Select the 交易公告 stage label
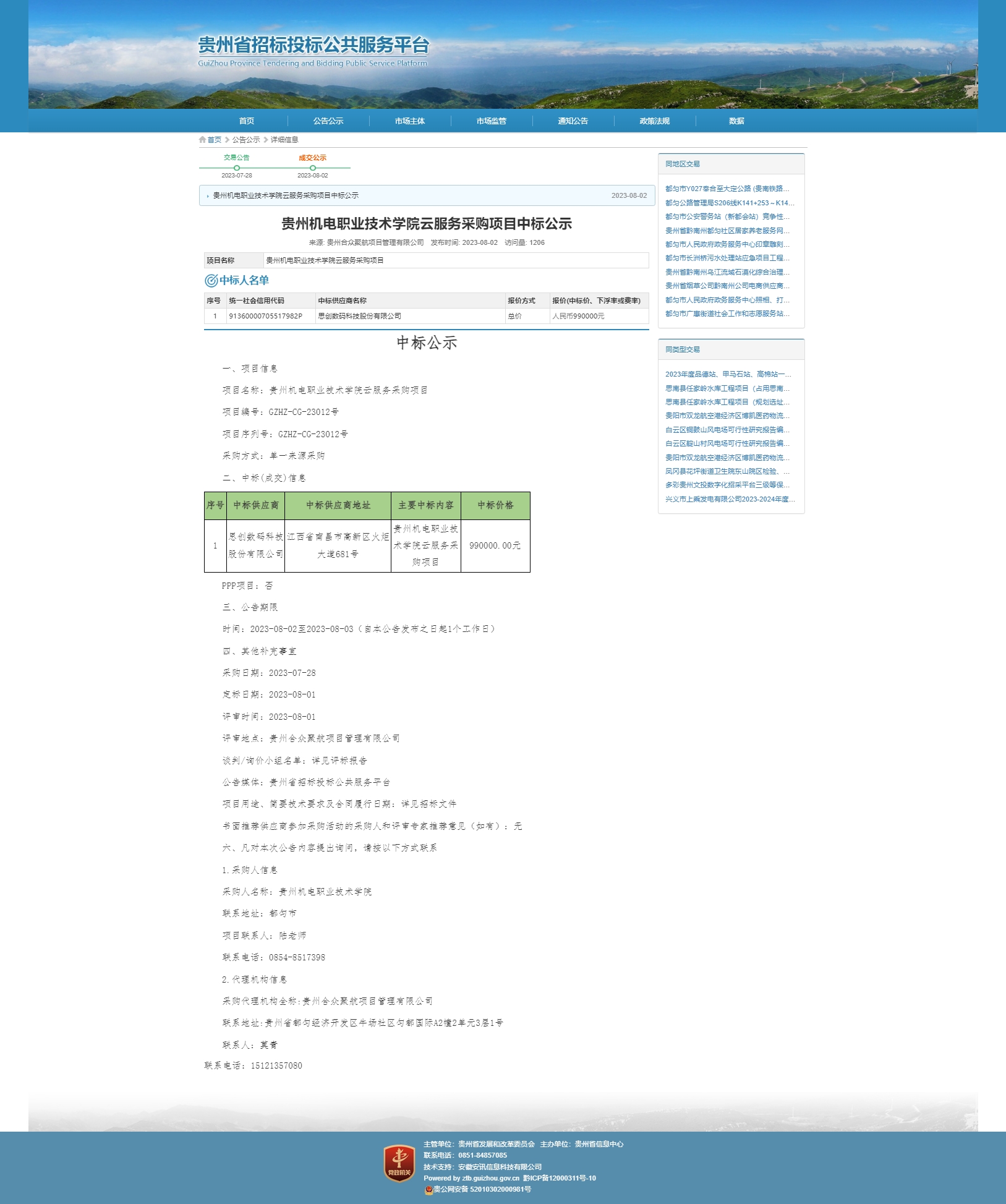The width and height of the screenshot is (1006, 1204). [x=237, y=158]
